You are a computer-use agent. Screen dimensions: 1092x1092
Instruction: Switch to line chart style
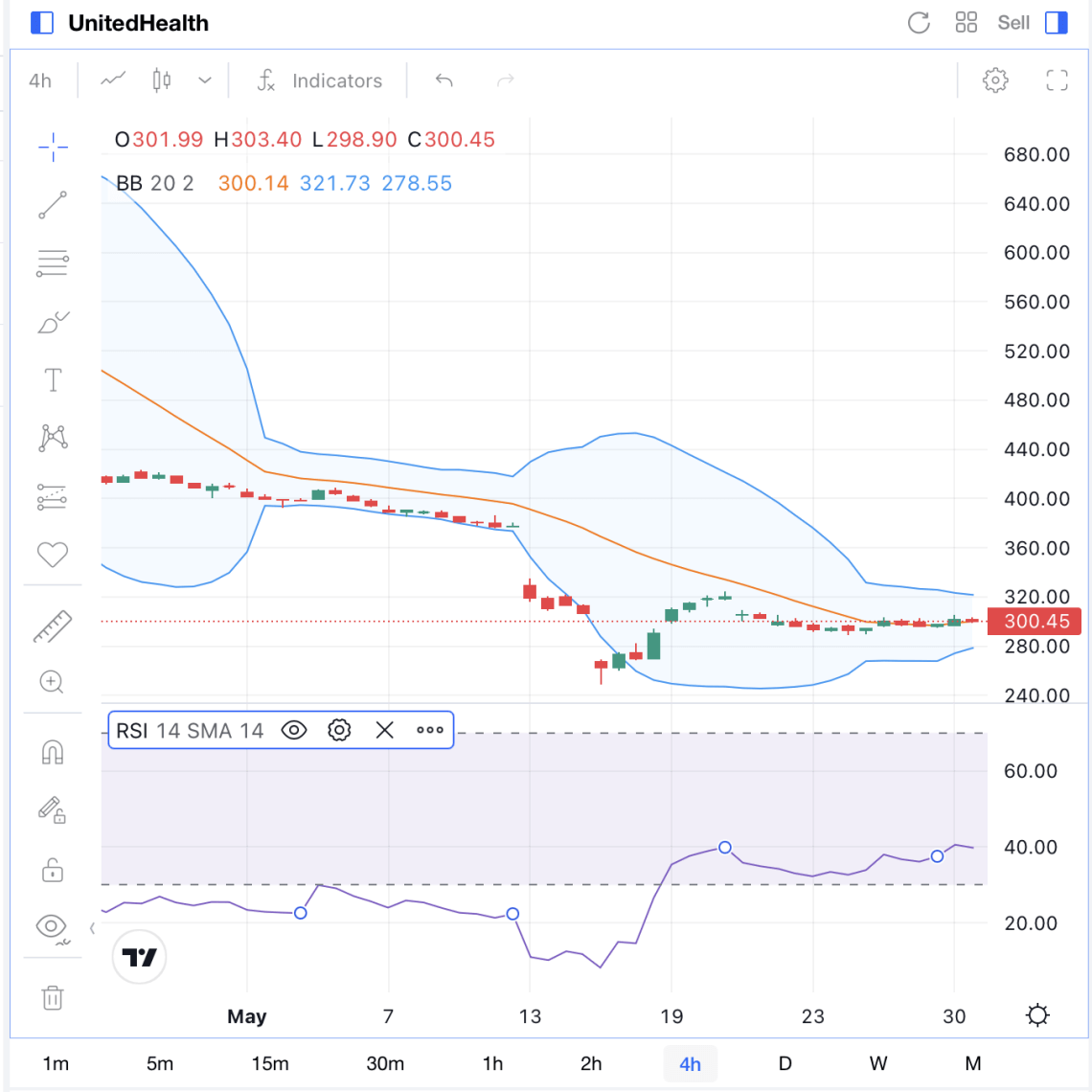(x=113, y=80)
